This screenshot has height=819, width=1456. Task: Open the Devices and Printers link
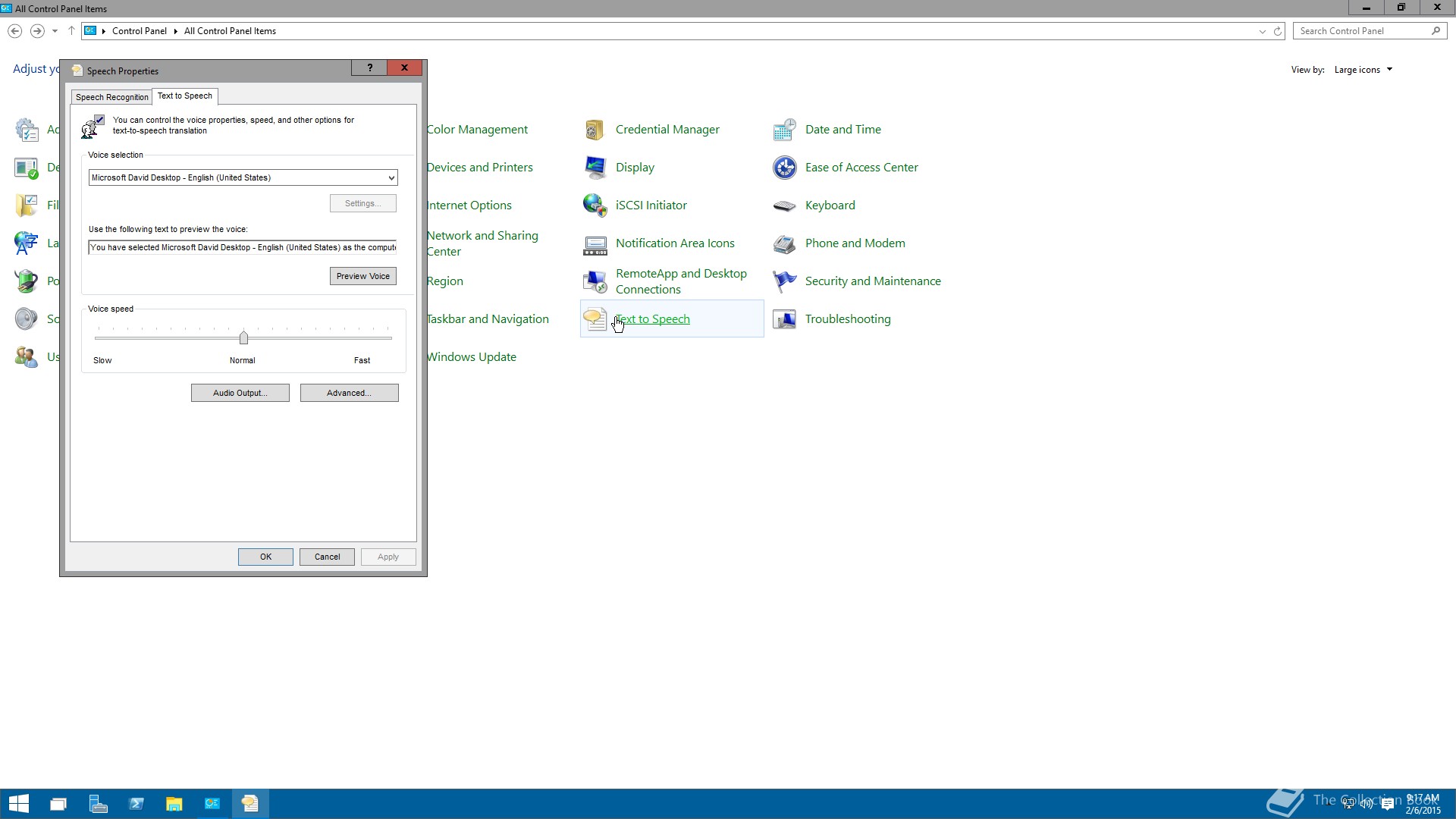(479, 168)
